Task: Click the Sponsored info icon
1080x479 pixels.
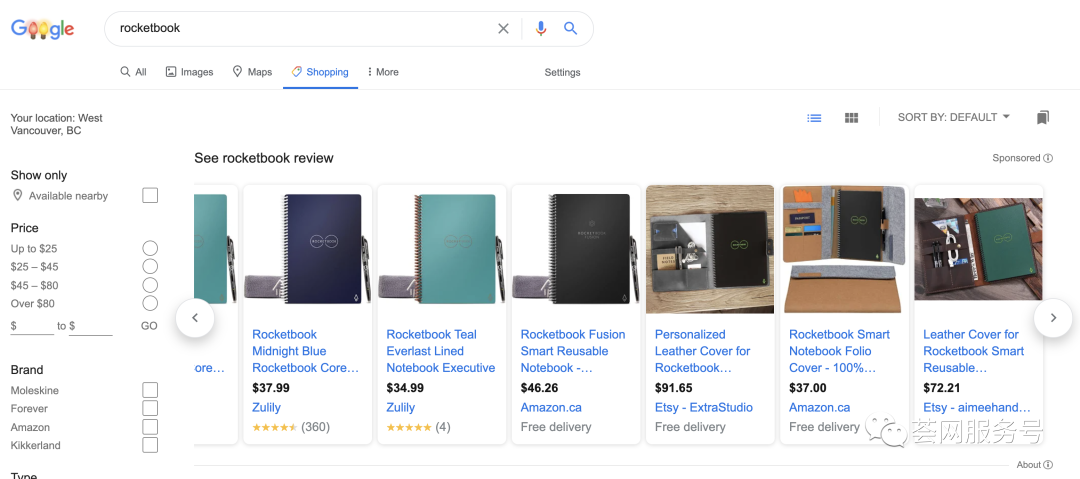Action: coord(1048,158)
